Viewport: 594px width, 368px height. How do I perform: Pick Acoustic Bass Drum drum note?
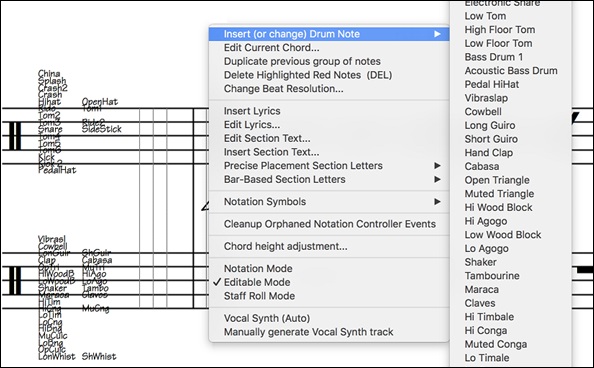pyautogui.click(x=511, y=71)
